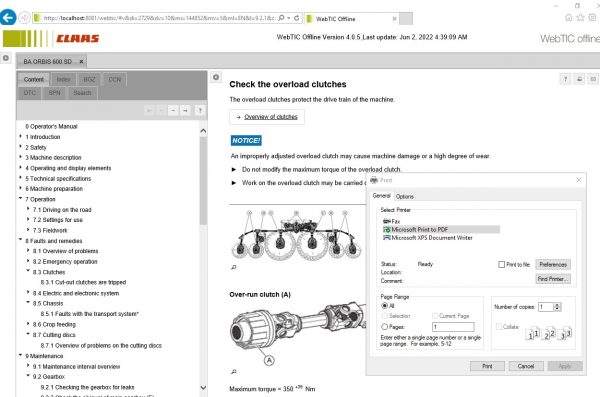Open 9.2.1 Checking the gearbox for leaks
Screen dimensions: 600x397
[87, 387]
